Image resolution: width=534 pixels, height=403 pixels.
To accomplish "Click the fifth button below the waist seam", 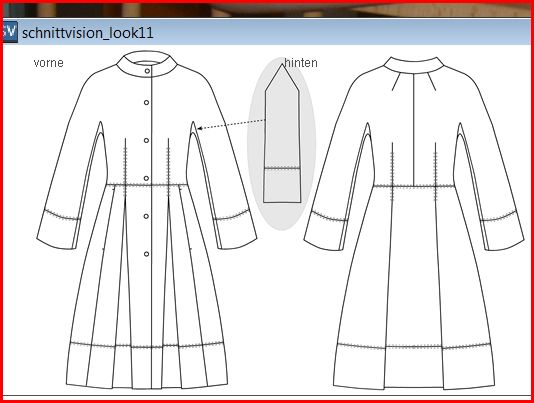I will coord(146,216).
